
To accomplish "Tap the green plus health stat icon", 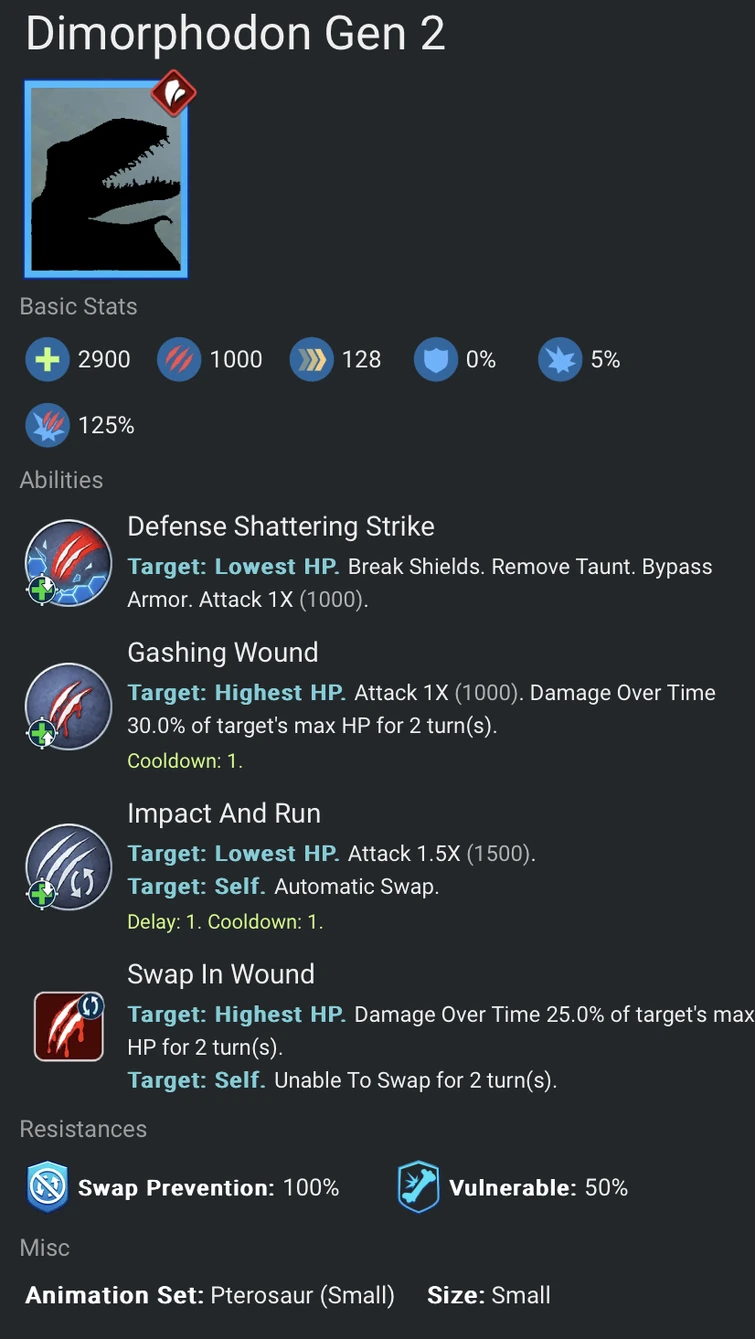I will tap(47, 360).
